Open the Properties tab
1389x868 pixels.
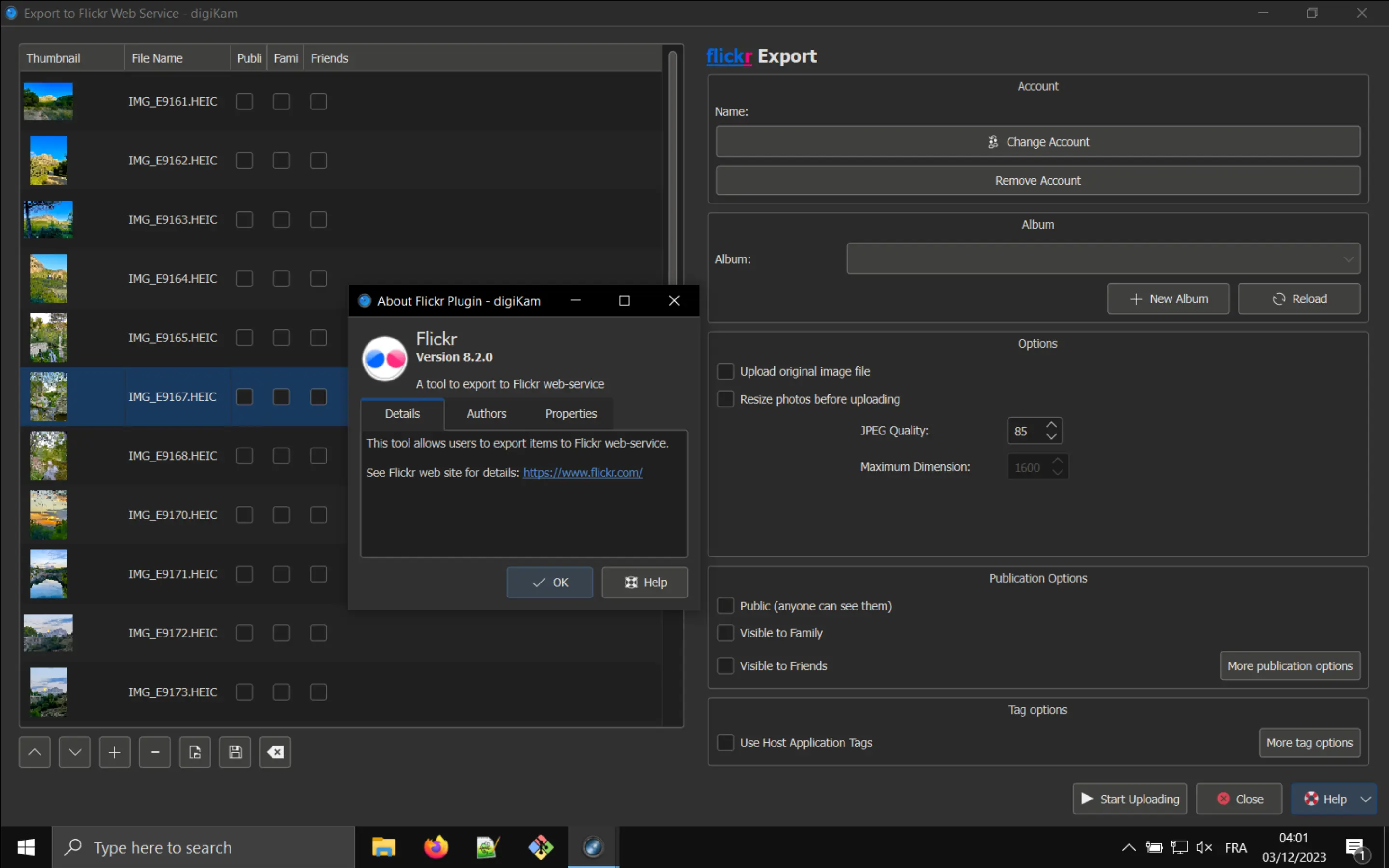coord(571,413)
